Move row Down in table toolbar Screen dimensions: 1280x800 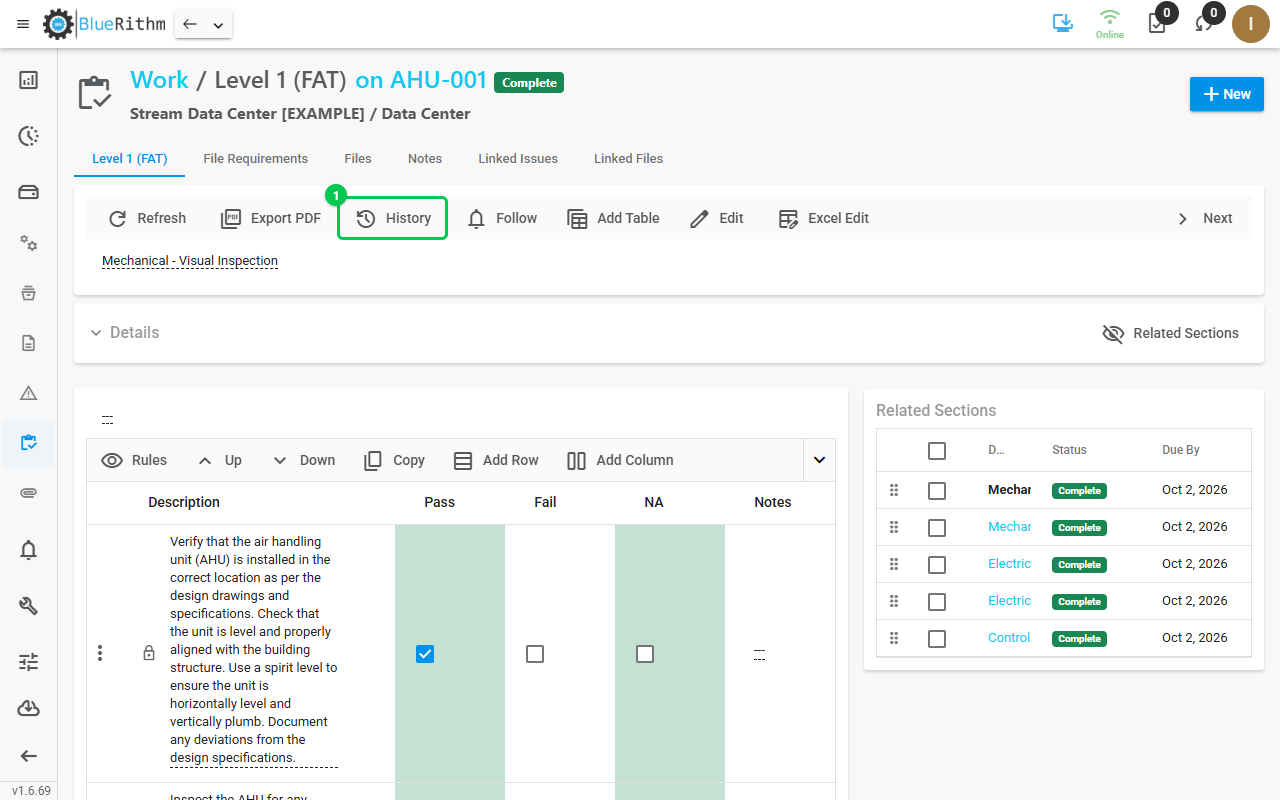303,460
